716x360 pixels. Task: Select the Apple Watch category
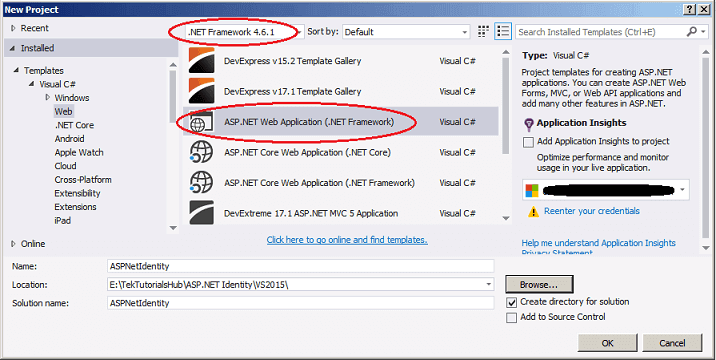pyautogui.click(x=79, y=153)
